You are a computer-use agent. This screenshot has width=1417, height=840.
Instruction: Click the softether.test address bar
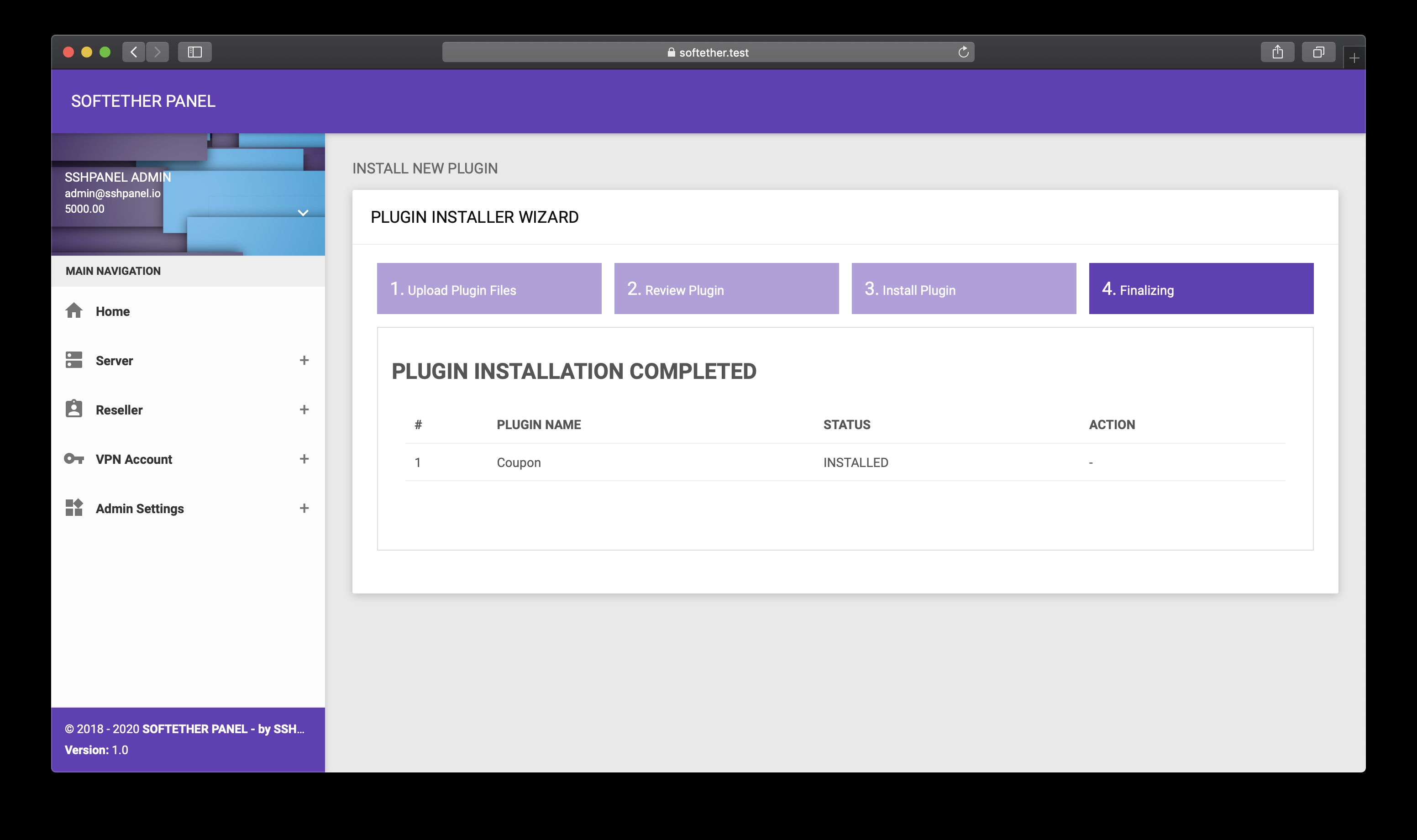[708, 52]
